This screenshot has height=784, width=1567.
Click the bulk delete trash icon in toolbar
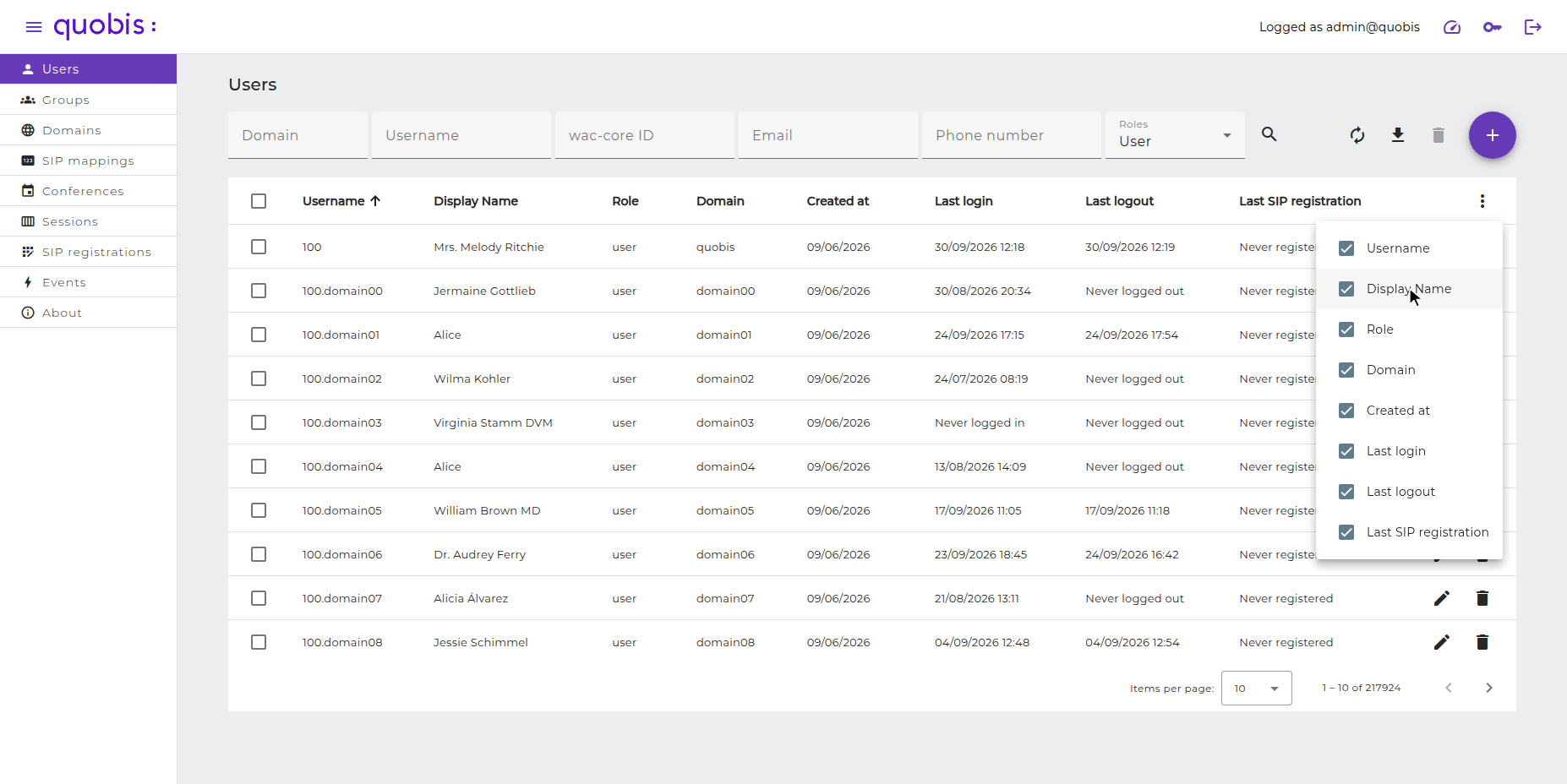(x=1439, y=135)
